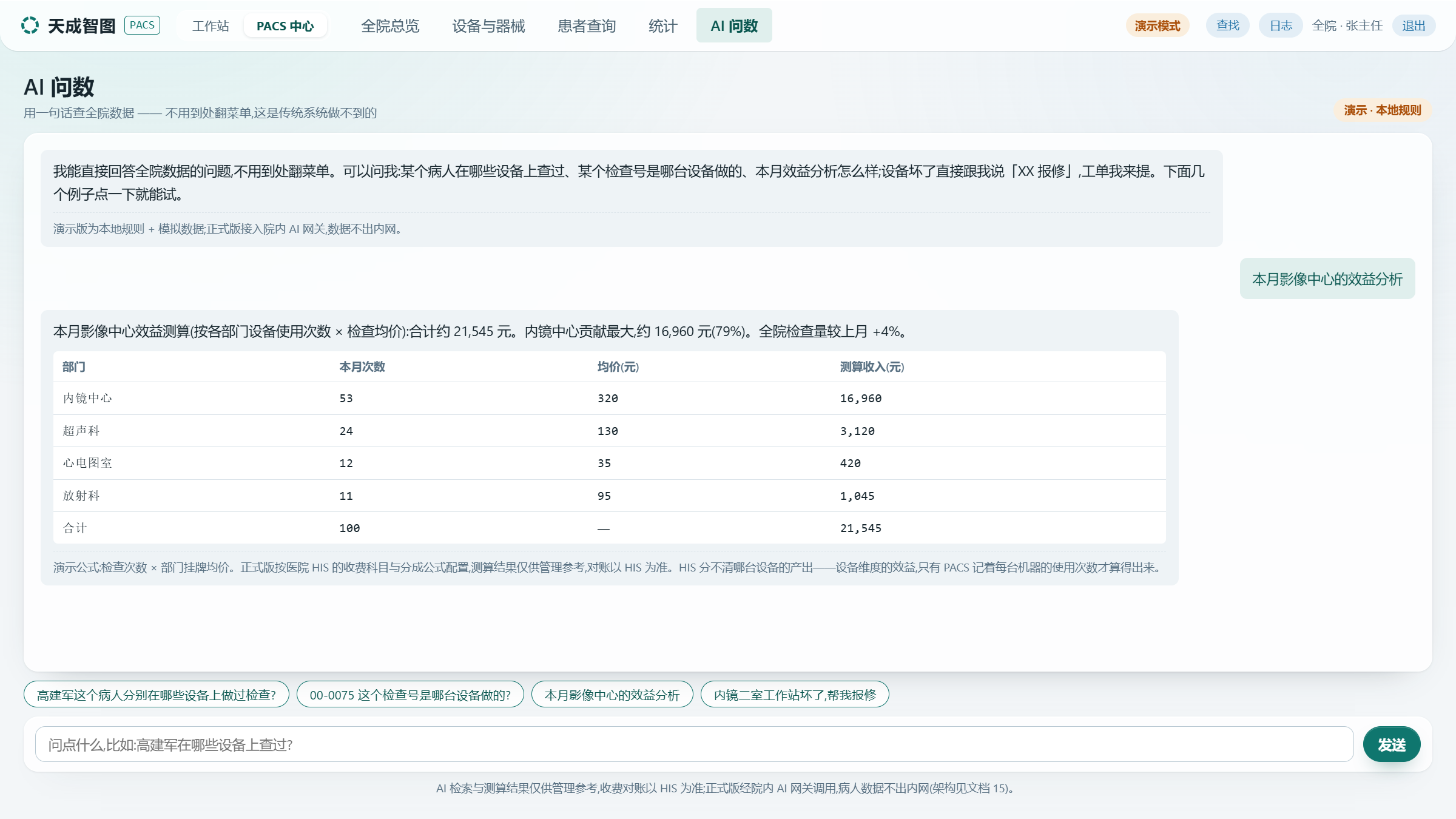Click the 全院 · 张主任 user label

(x=1347, y=26)
